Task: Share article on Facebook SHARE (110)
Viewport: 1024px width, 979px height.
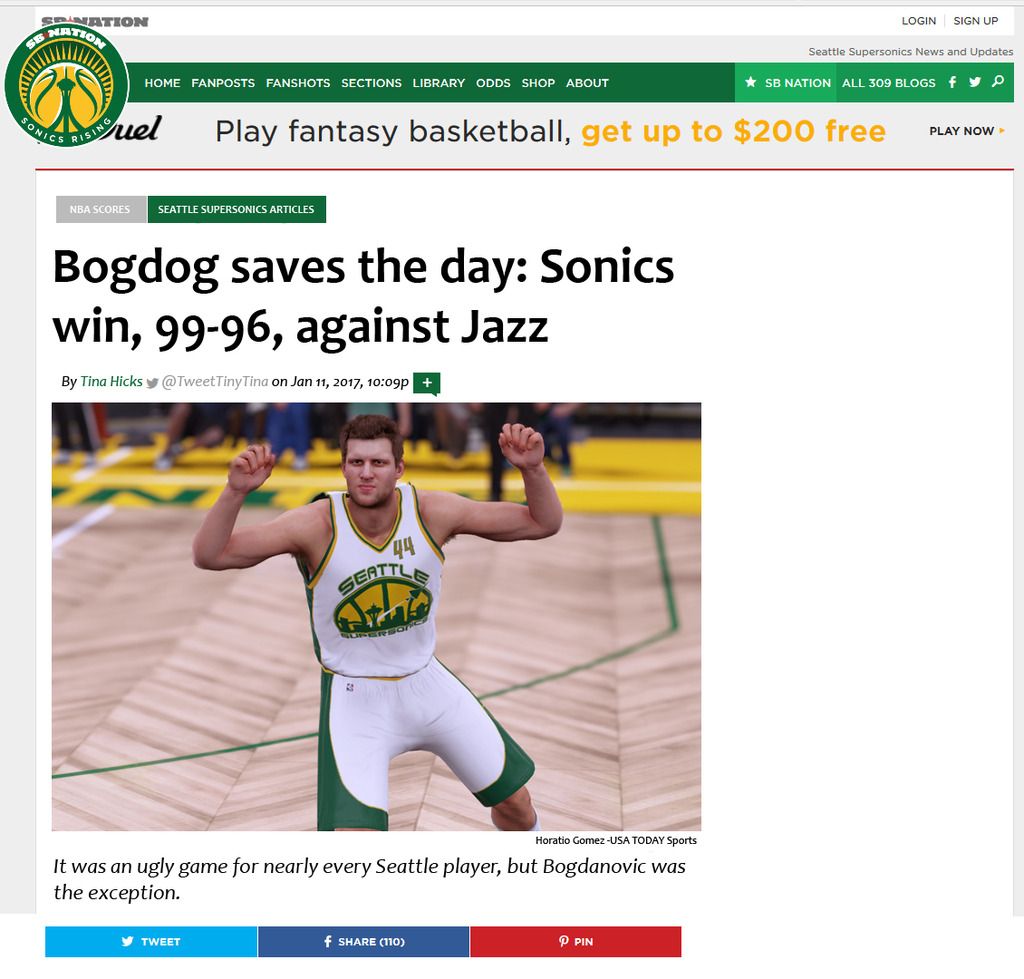Action: pyautogui.click(x=363, y=941)
